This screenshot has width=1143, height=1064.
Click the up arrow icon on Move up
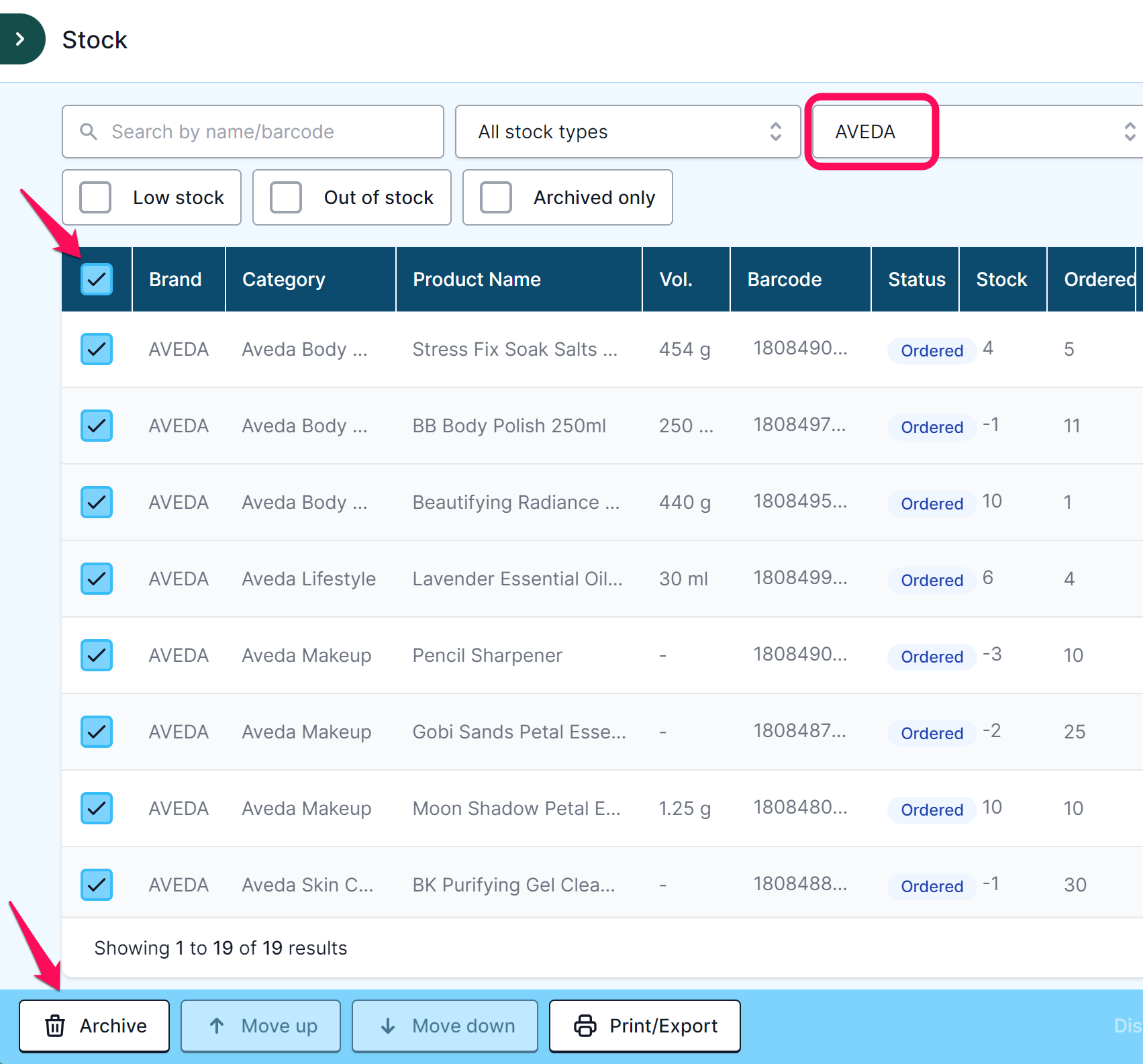coord(217,1026)
